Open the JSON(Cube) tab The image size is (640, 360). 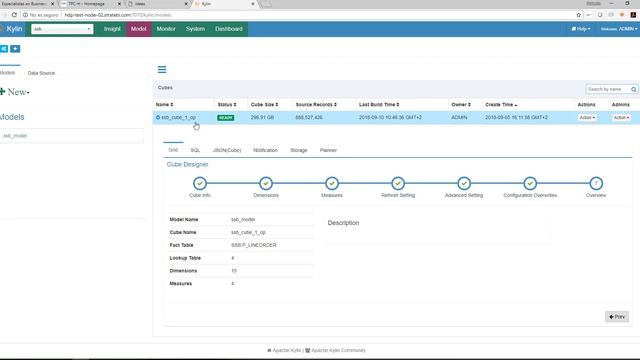click(227, 150)
